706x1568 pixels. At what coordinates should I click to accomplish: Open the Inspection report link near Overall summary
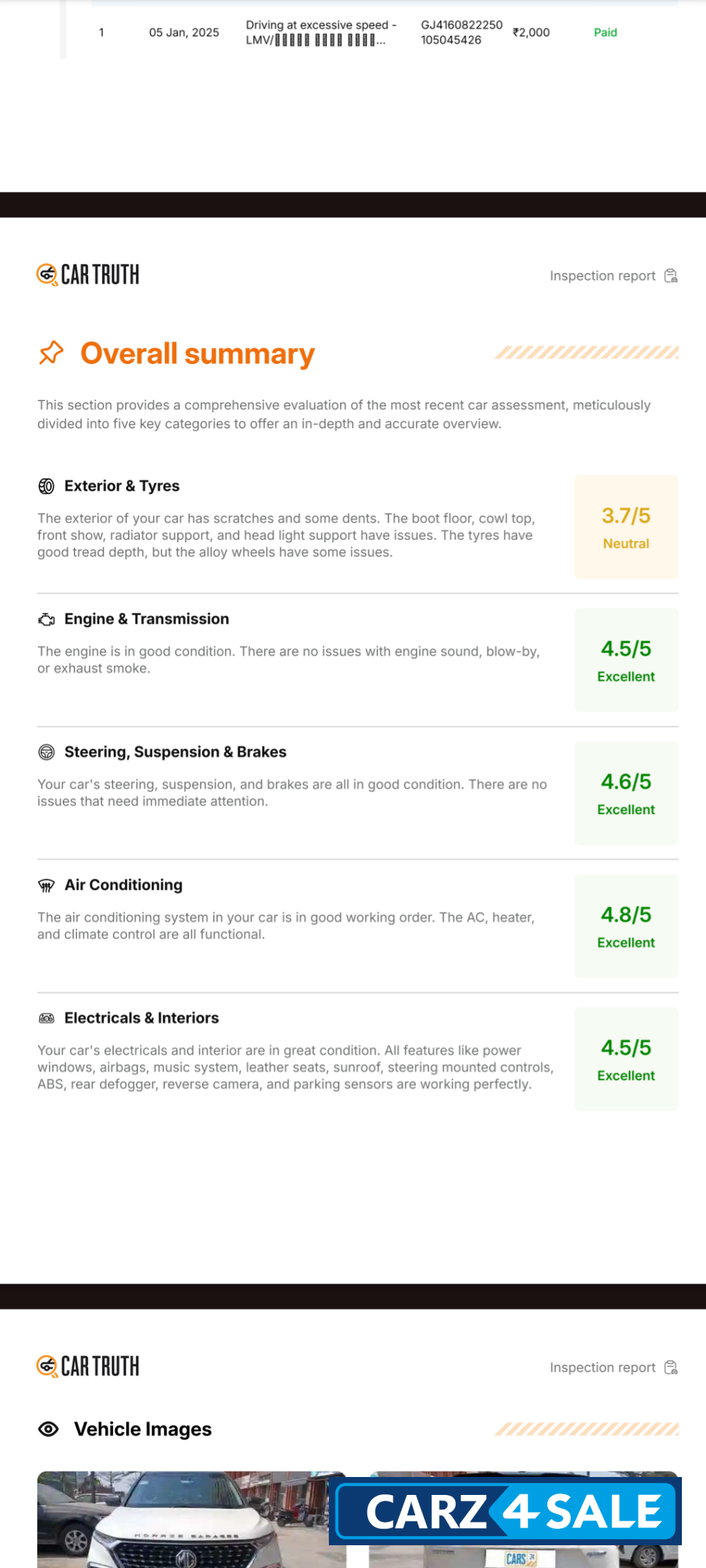click(602, 276)
